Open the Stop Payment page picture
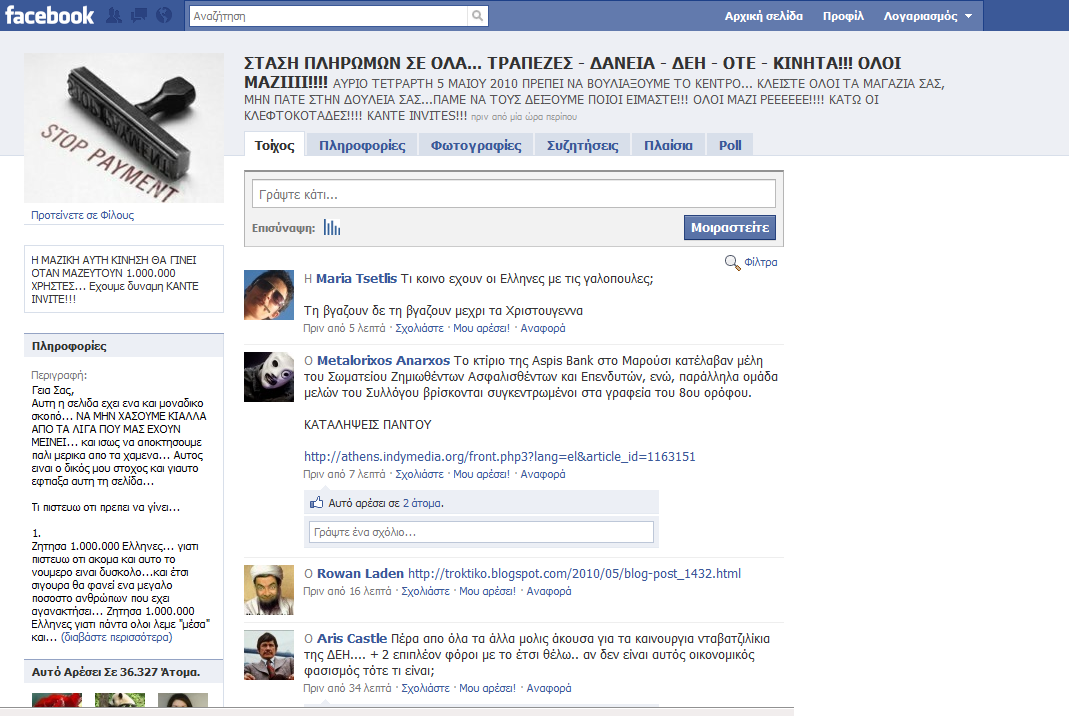 pos(124,128)
